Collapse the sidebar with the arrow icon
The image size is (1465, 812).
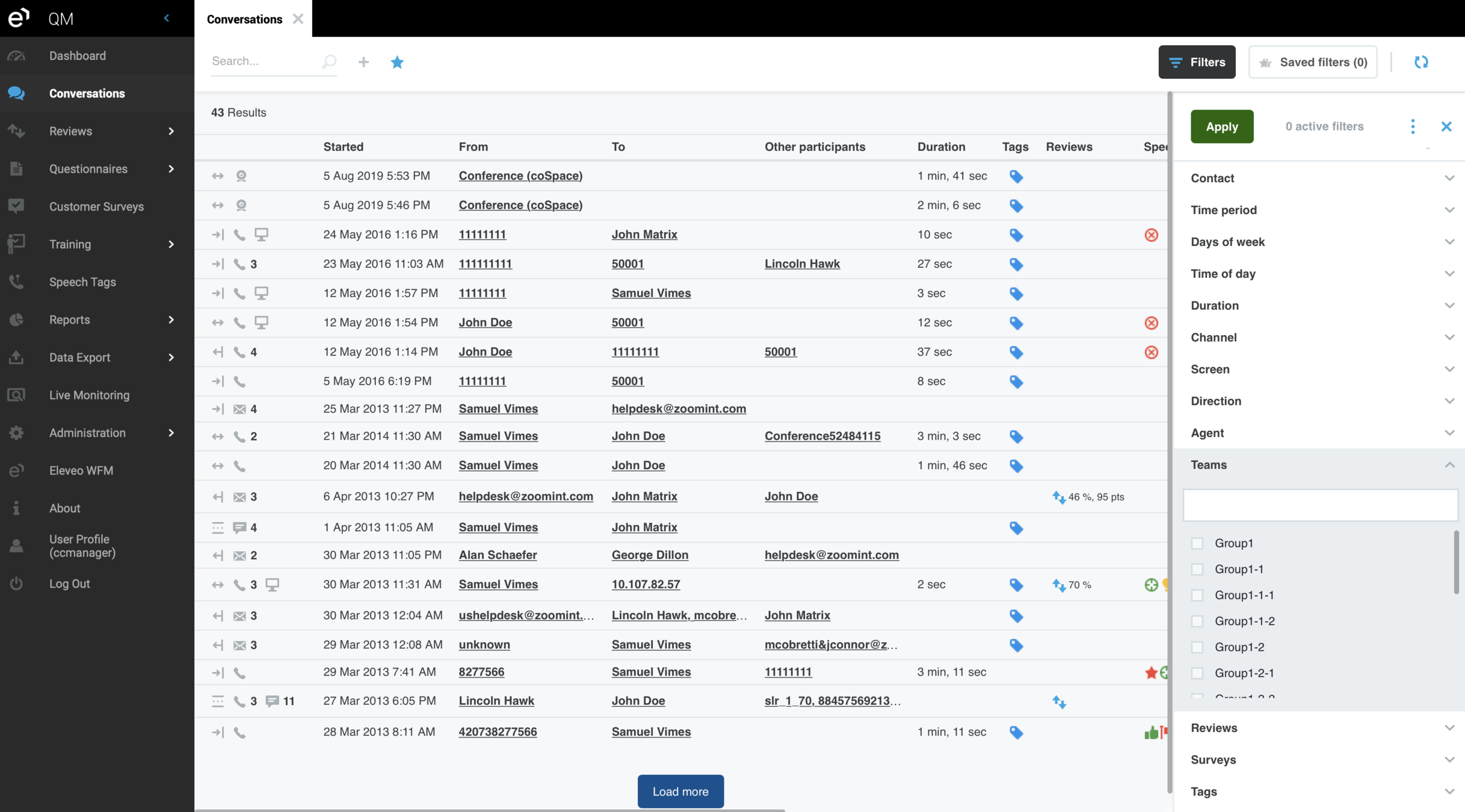point(167,18)
